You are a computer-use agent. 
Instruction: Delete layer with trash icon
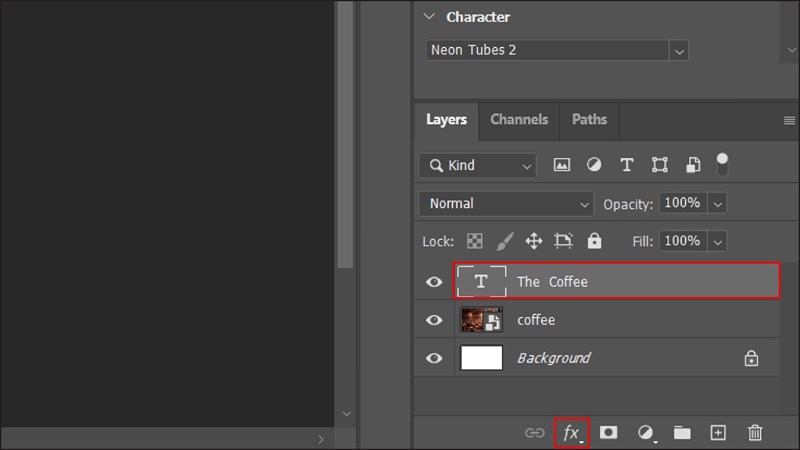tap(755, 433)
